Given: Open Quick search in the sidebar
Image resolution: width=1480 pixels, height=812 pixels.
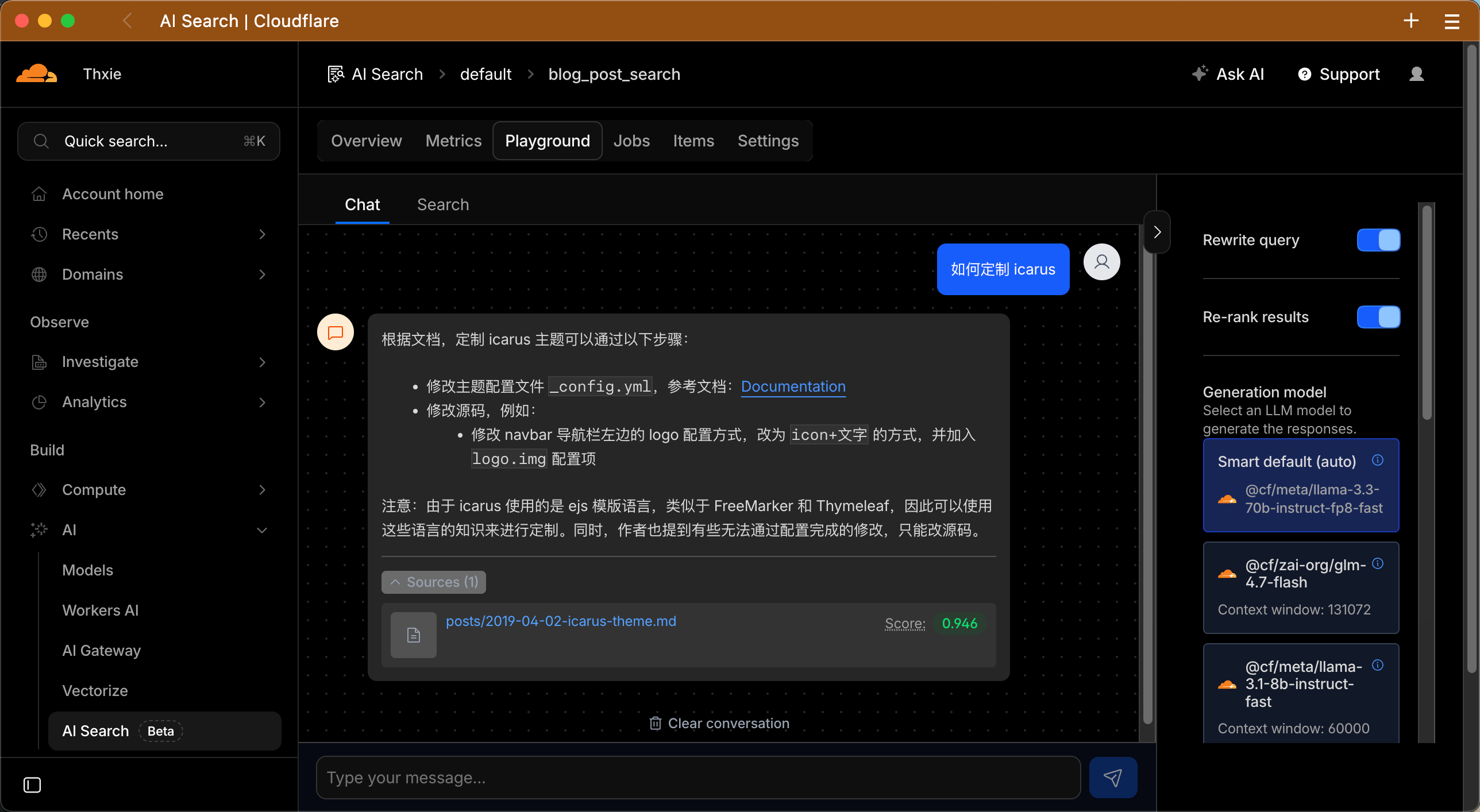Looking at the screenshot, I should coord(149,141).
